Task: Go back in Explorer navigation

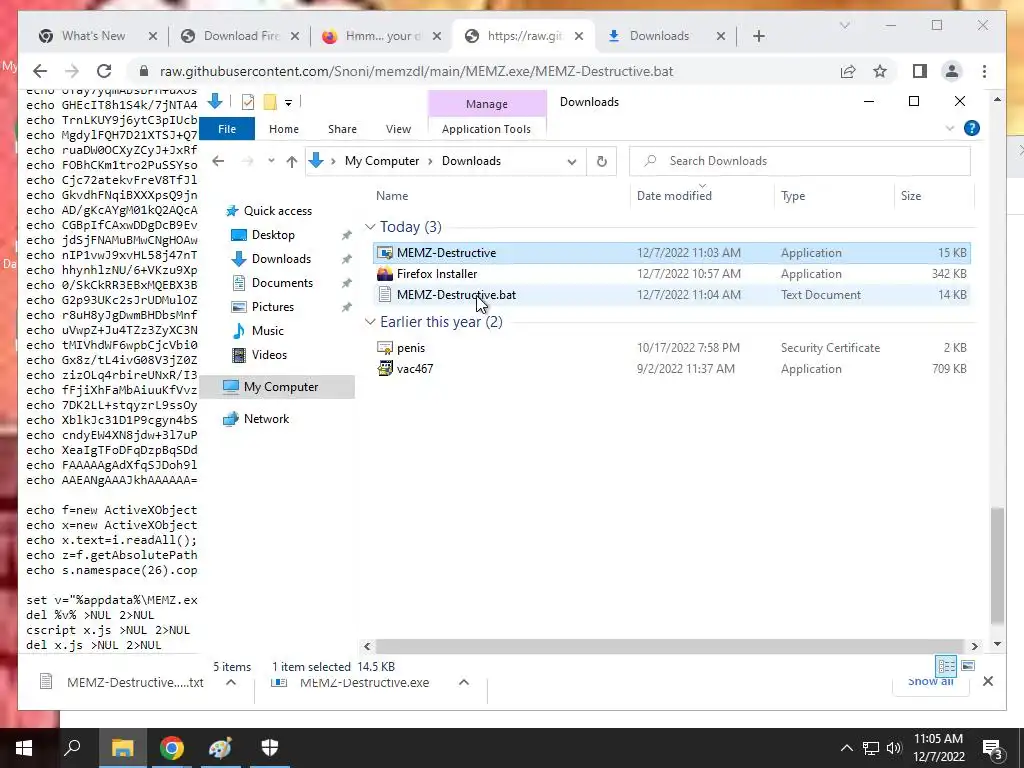Action: click(x=218, y=161)
